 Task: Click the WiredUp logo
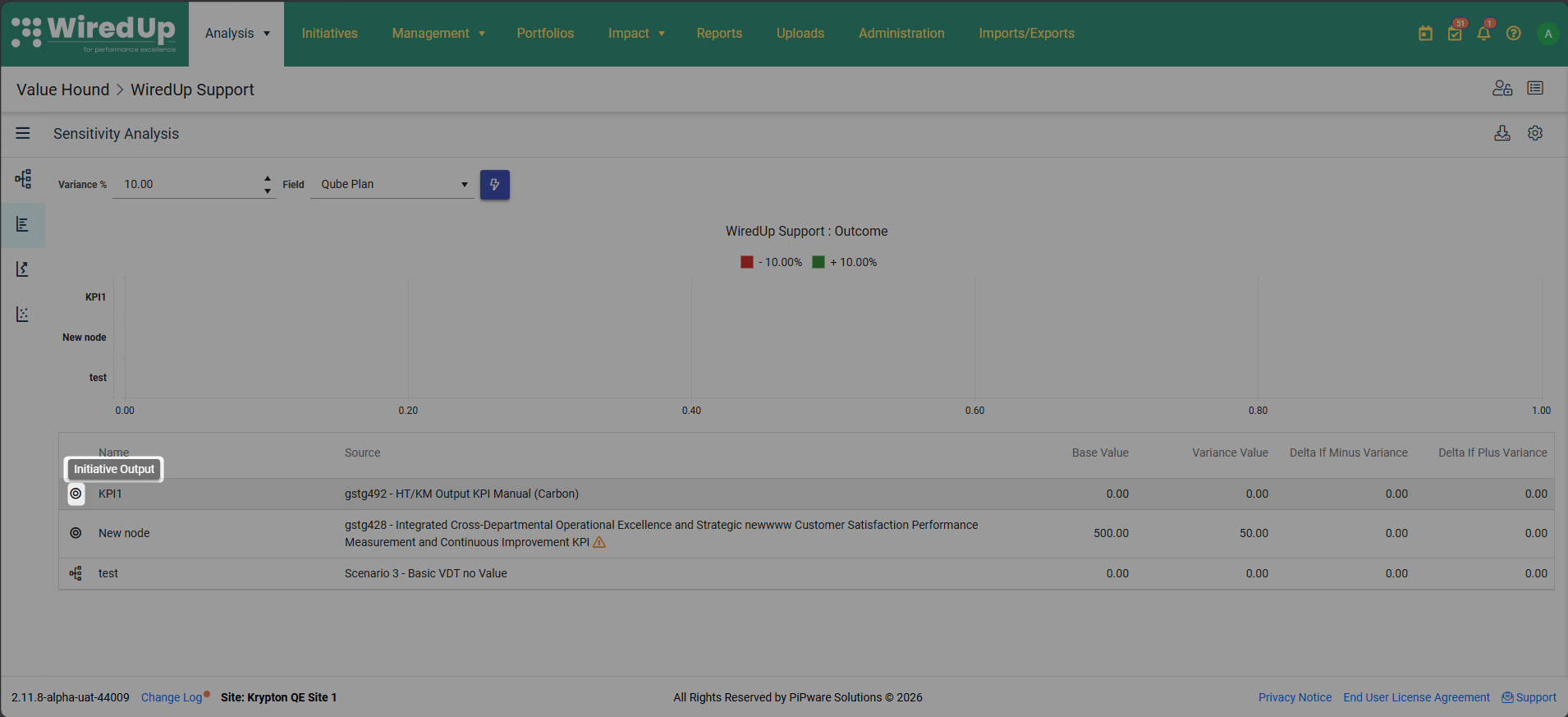pos(94,34)
